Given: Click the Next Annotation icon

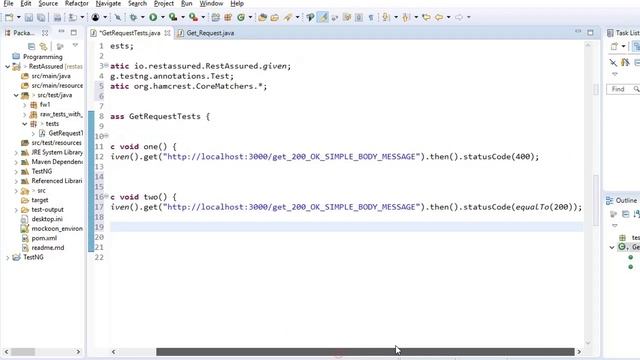Looking at the screenshot, I should click(385, 17).
